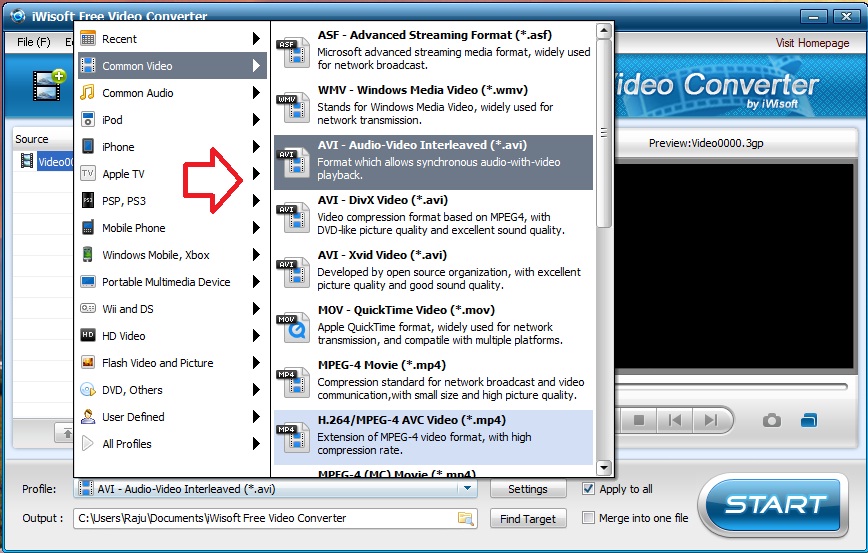Click the All Profiles play icon

pos(87,443)
